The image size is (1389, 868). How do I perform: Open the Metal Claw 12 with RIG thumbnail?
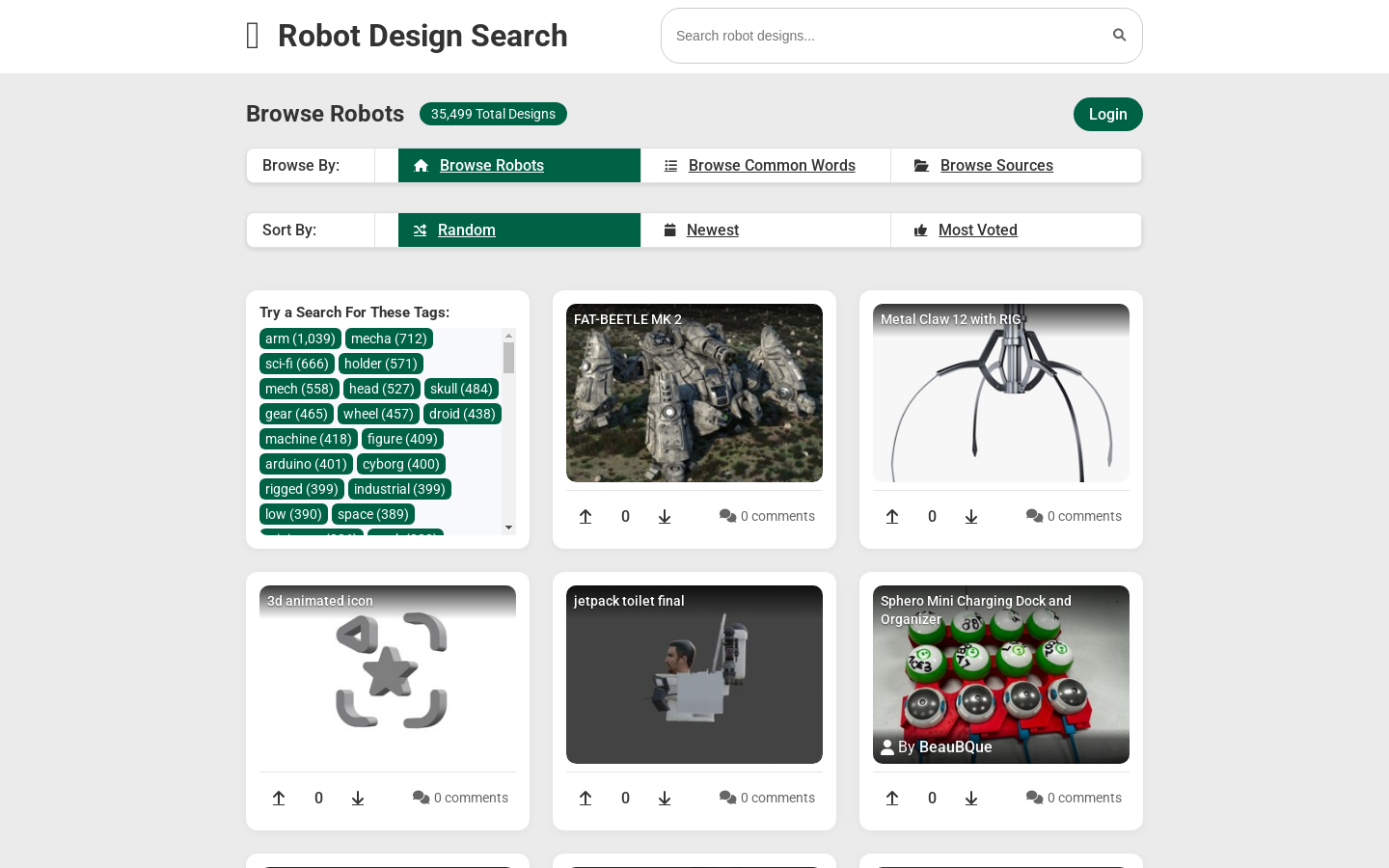click(x=1001, y=393)
